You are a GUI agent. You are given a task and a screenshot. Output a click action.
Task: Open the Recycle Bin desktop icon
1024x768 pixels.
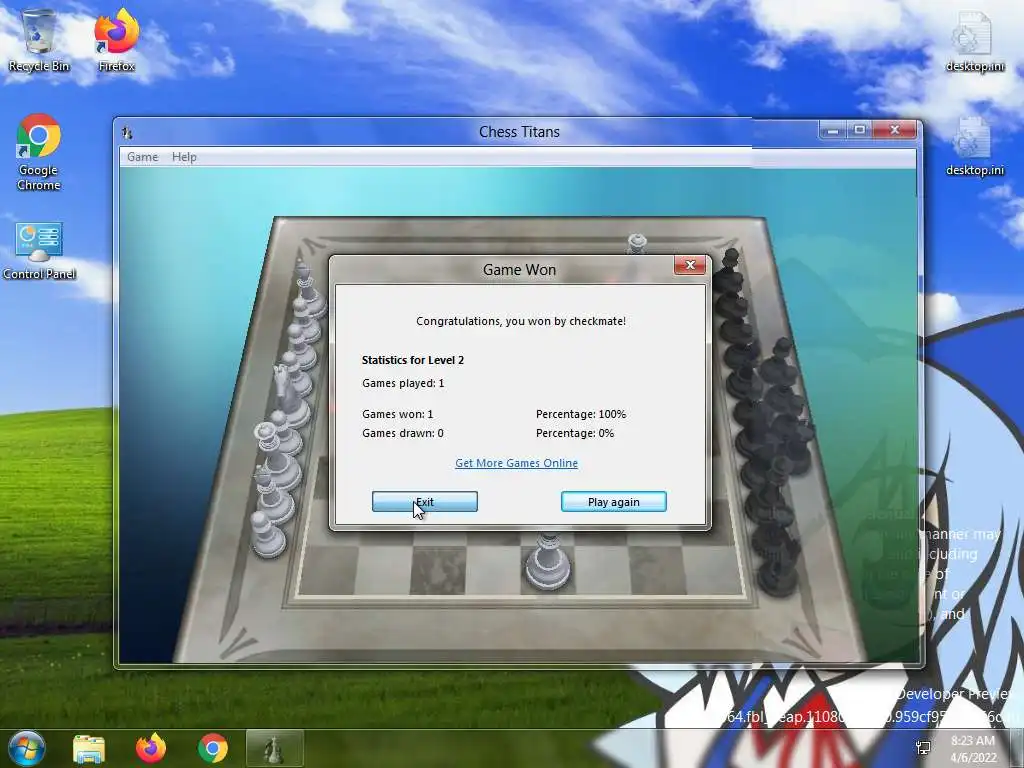coord(39,39)
